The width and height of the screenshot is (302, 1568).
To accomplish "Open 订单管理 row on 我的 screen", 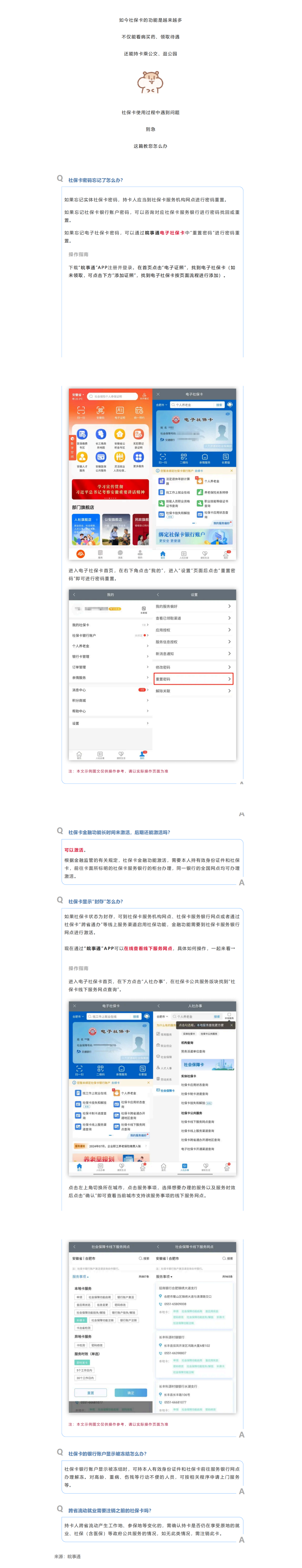I will (x=110, y=667).
